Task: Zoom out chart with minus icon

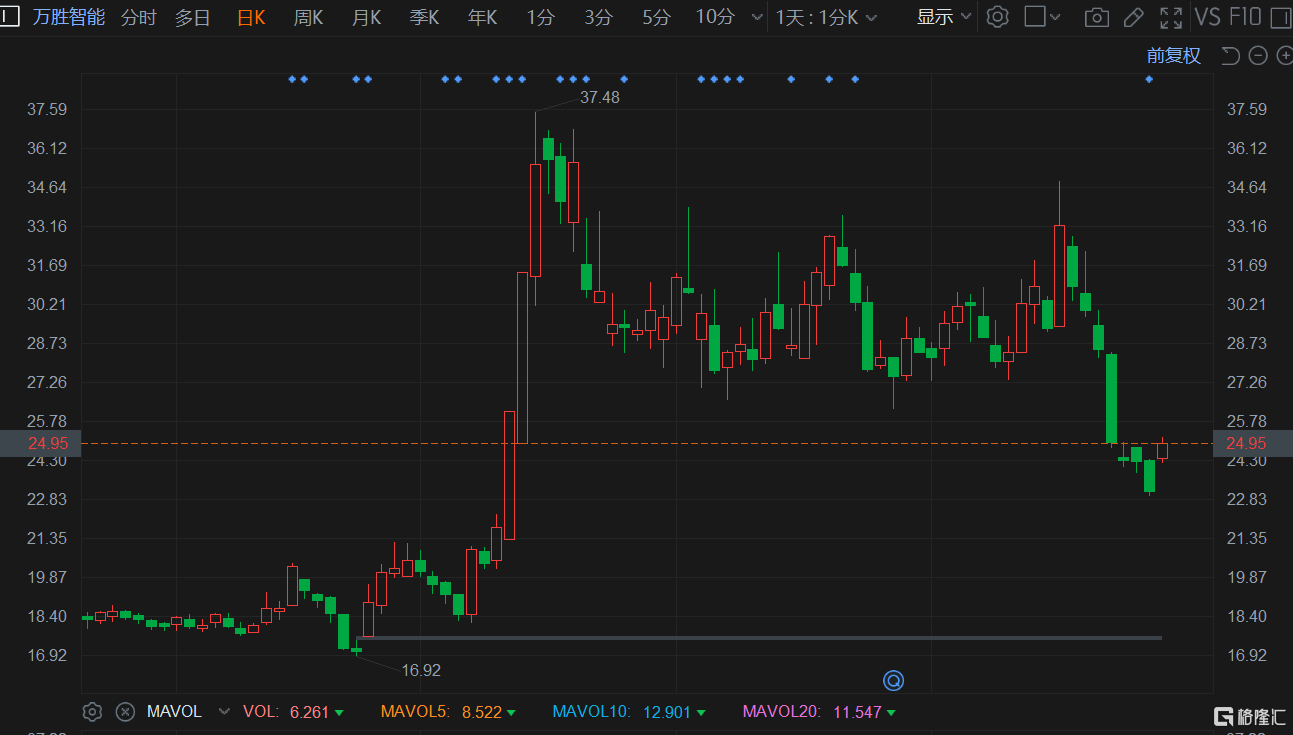Action: (1258, 56)
